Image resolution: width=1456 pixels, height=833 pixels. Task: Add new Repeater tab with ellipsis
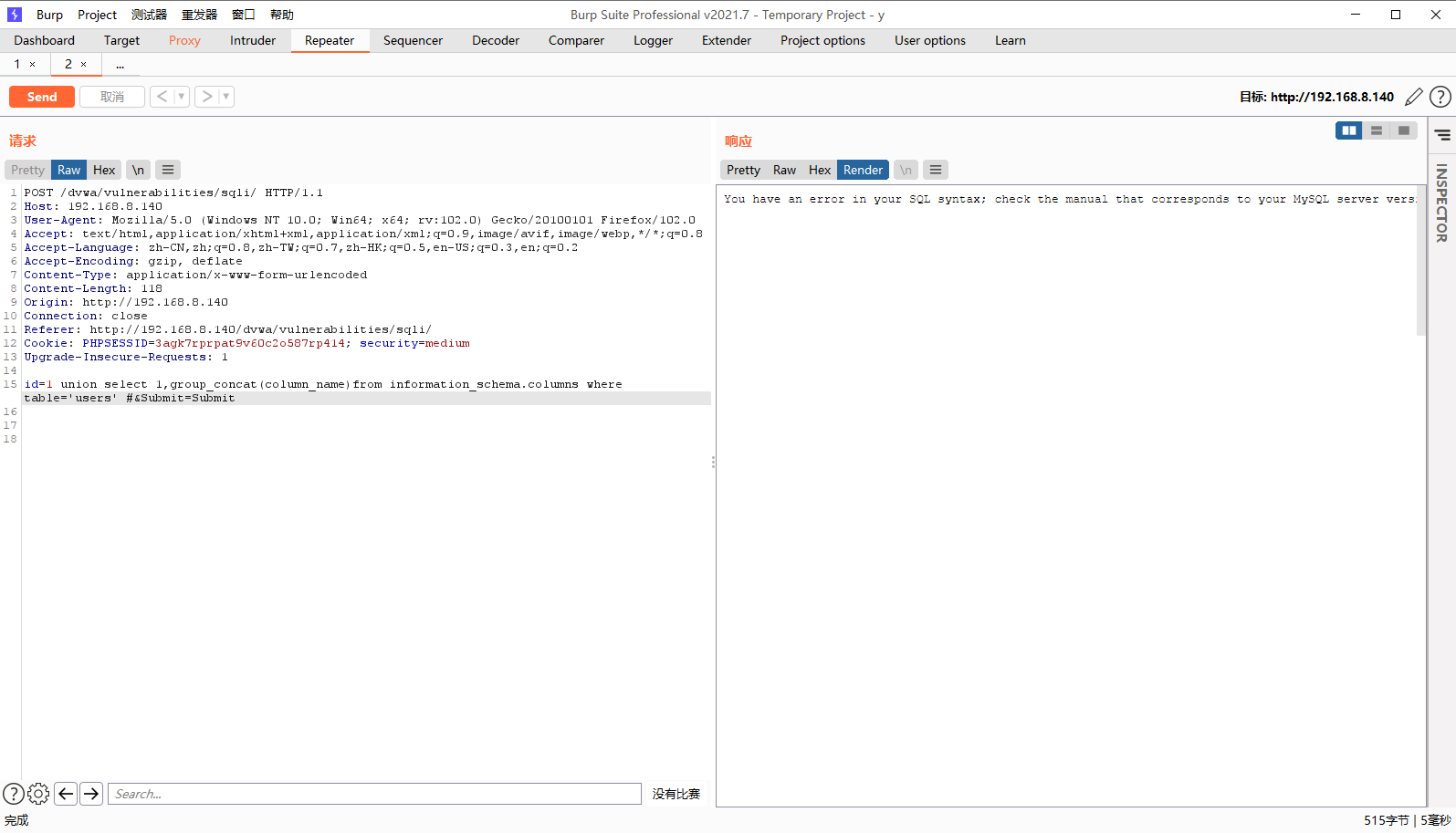(120, 64)
